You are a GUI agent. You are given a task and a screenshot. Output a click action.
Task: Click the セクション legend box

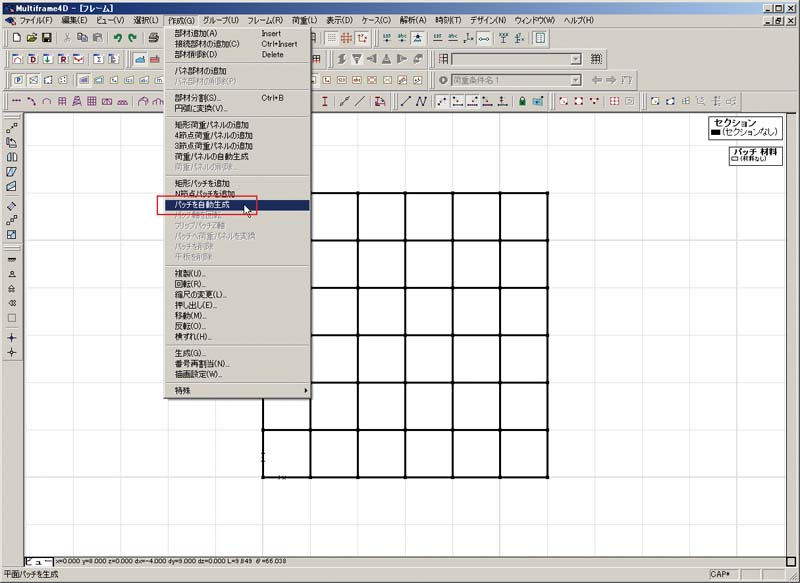(x=745, y=128)
